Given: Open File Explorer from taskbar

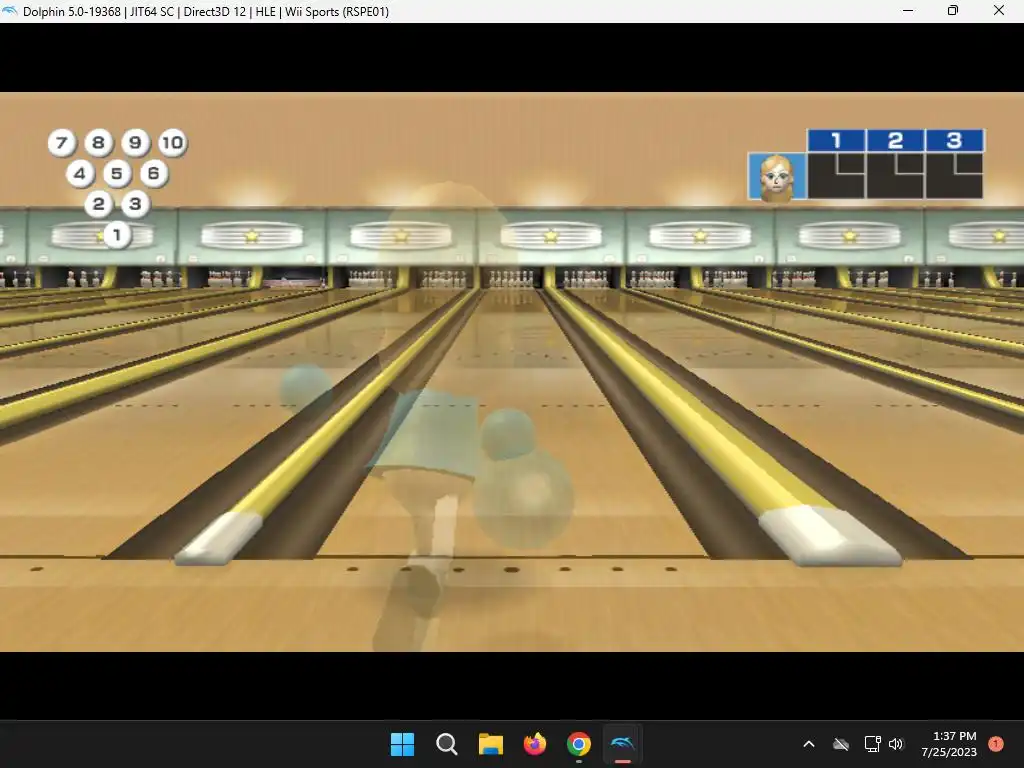Looking at the screenshot, I should 490,744.
